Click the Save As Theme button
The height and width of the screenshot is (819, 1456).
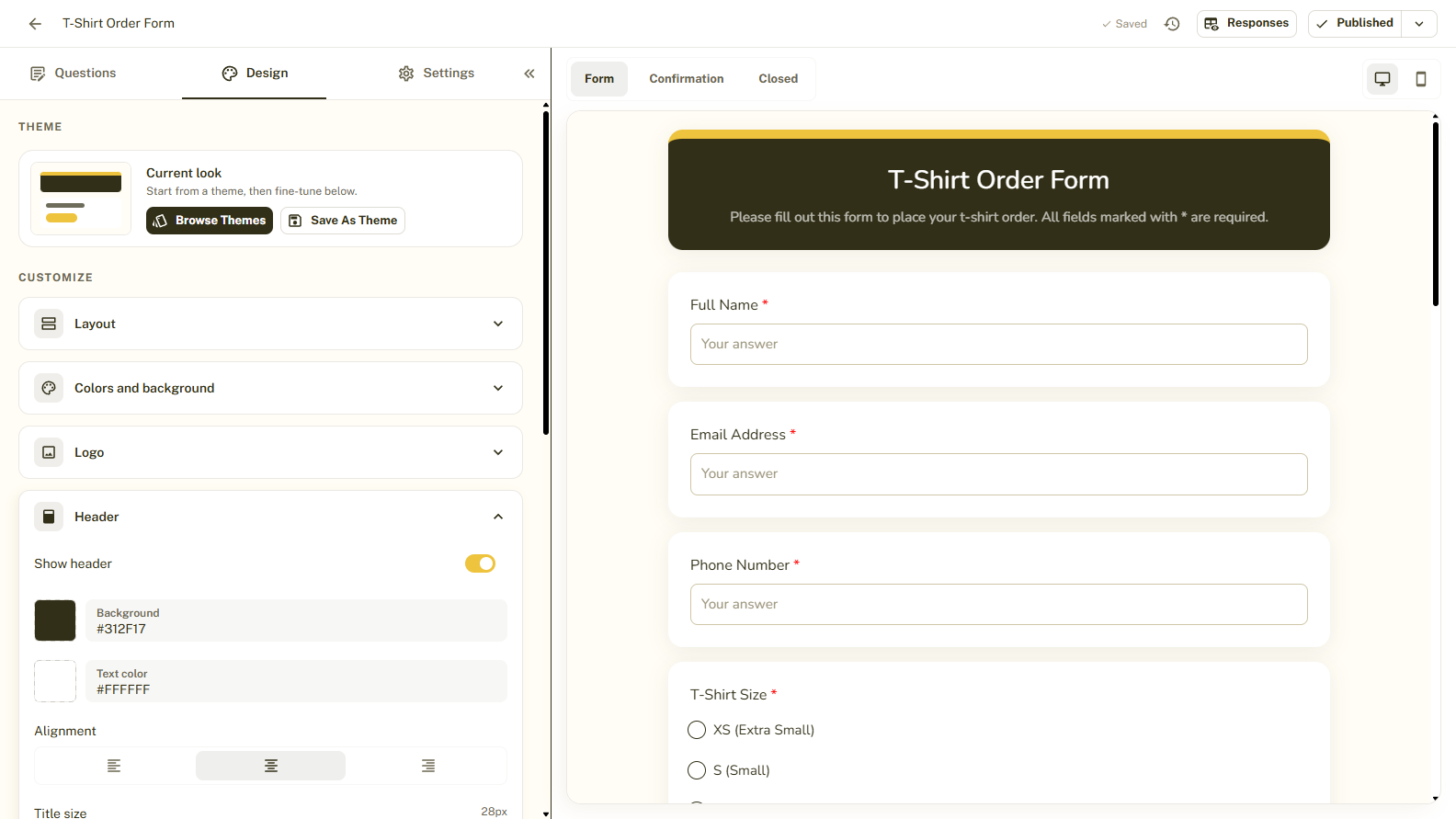coord(343,221)
